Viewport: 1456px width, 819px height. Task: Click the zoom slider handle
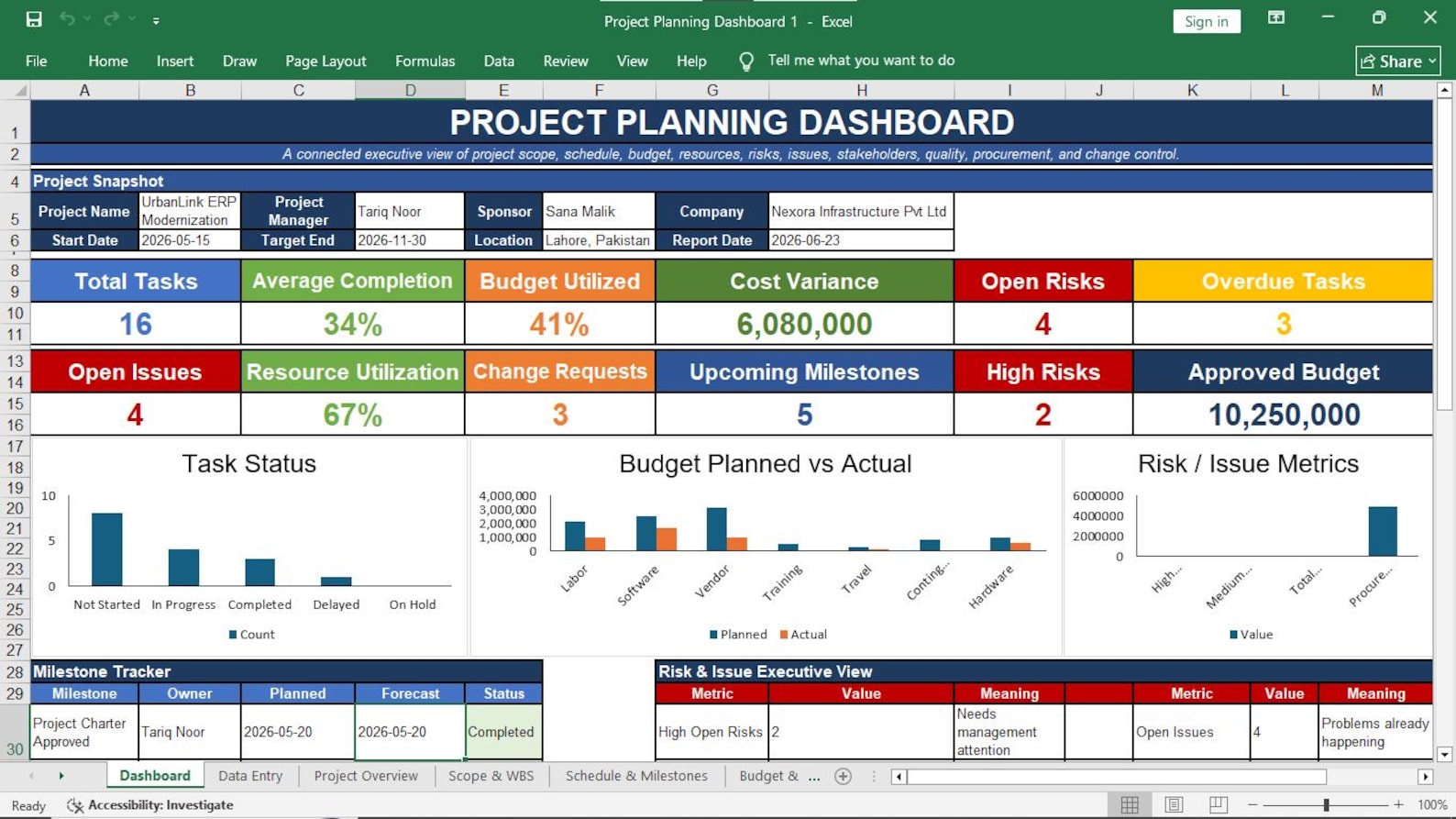pos(1326,804)
